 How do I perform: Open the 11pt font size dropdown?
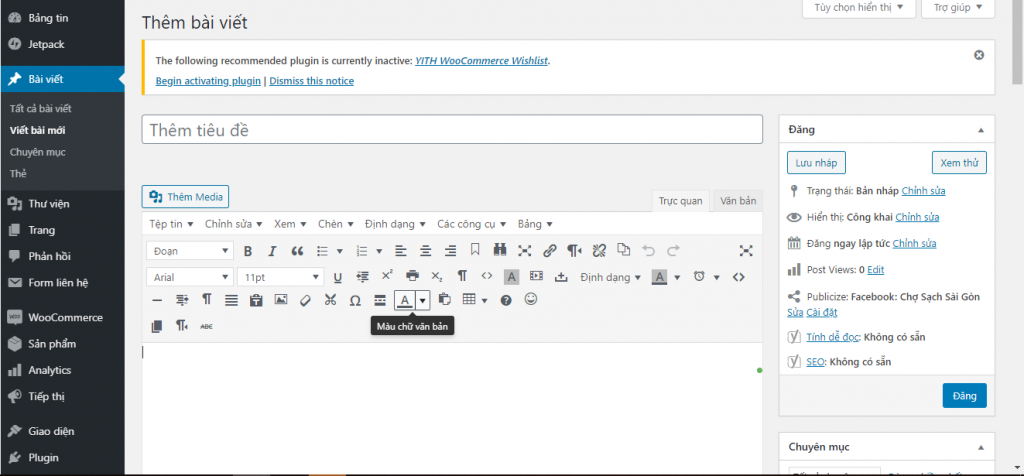pos(280,277)
